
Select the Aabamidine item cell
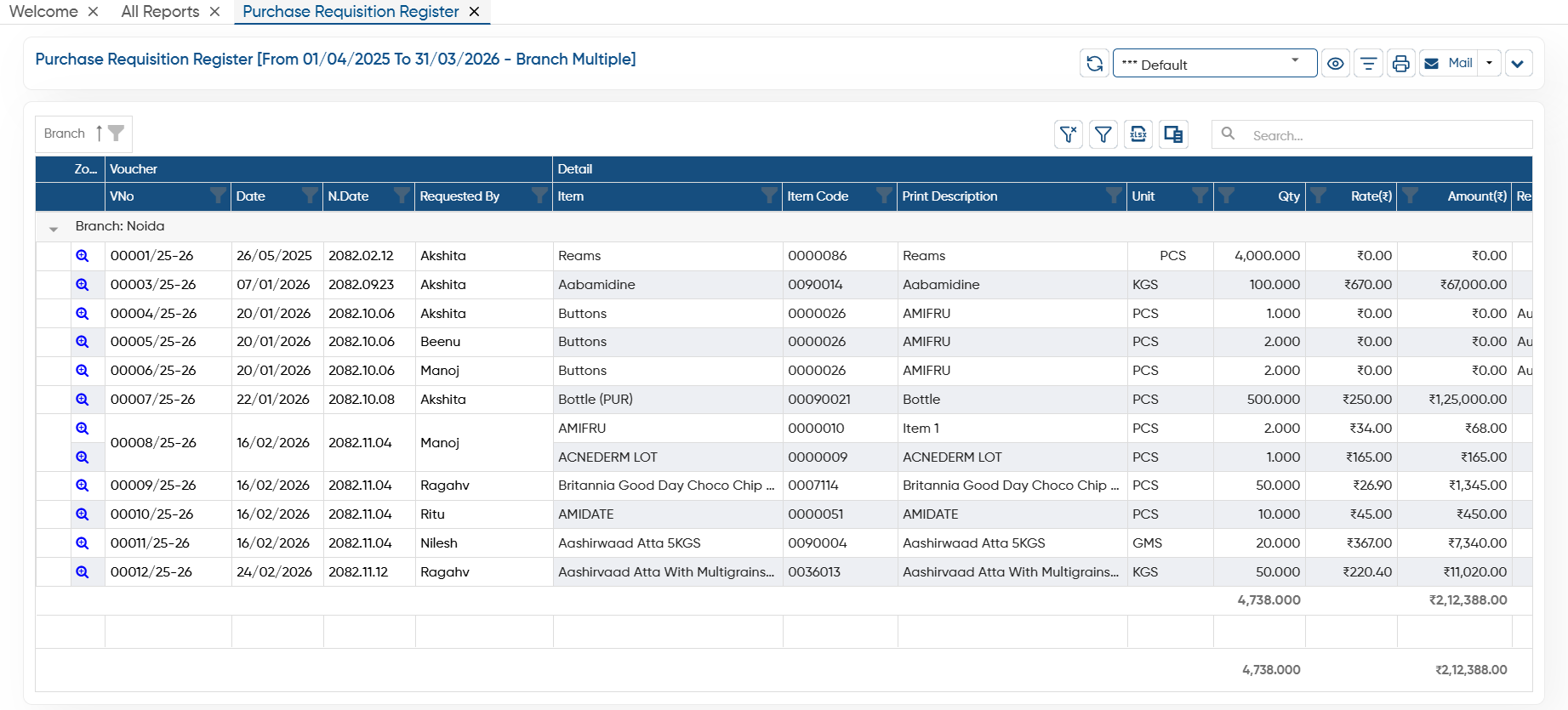point(668,285)
